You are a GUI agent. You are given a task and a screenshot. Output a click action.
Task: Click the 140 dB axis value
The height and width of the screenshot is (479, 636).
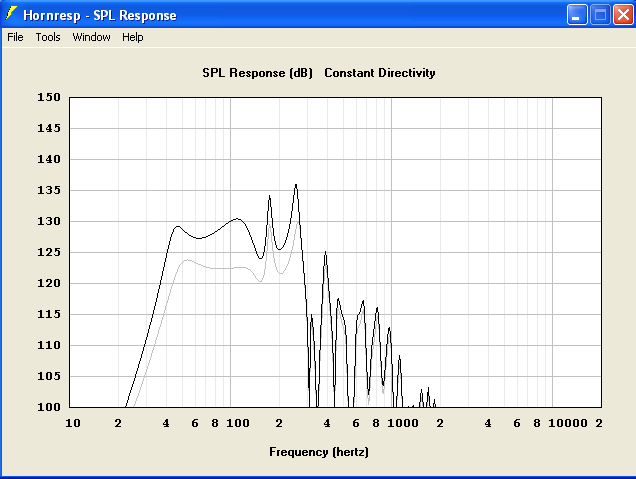pos(49,159)
